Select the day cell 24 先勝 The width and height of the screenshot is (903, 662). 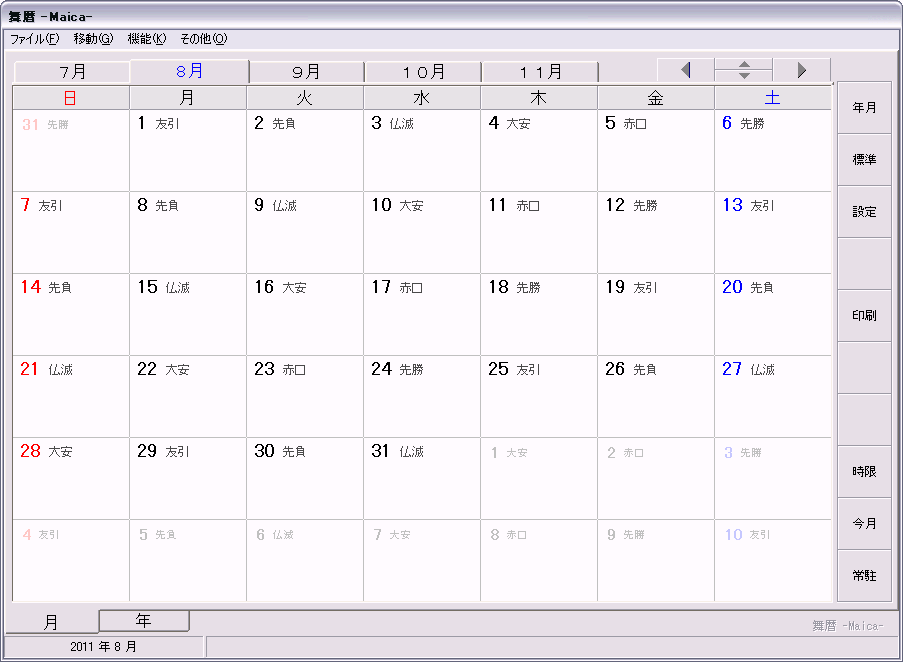point(422,397)
